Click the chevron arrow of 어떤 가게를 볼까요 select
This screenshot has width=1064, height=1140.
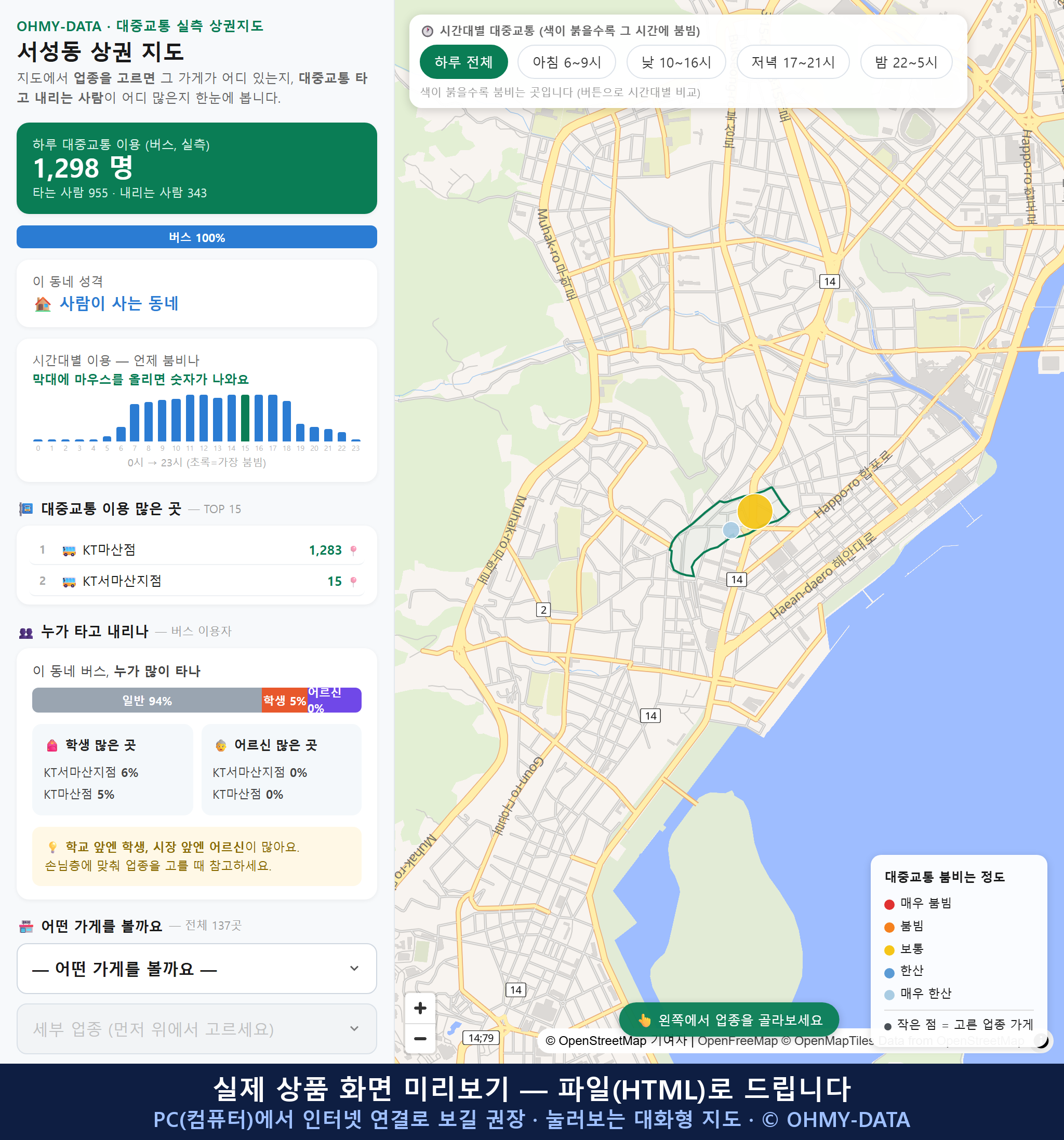[x=354, y=969]
